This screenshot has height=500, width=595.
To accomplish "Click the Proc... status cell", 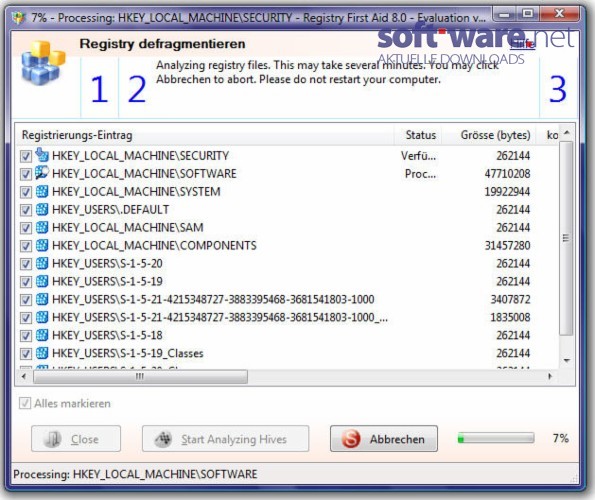I will pos(420,174).
